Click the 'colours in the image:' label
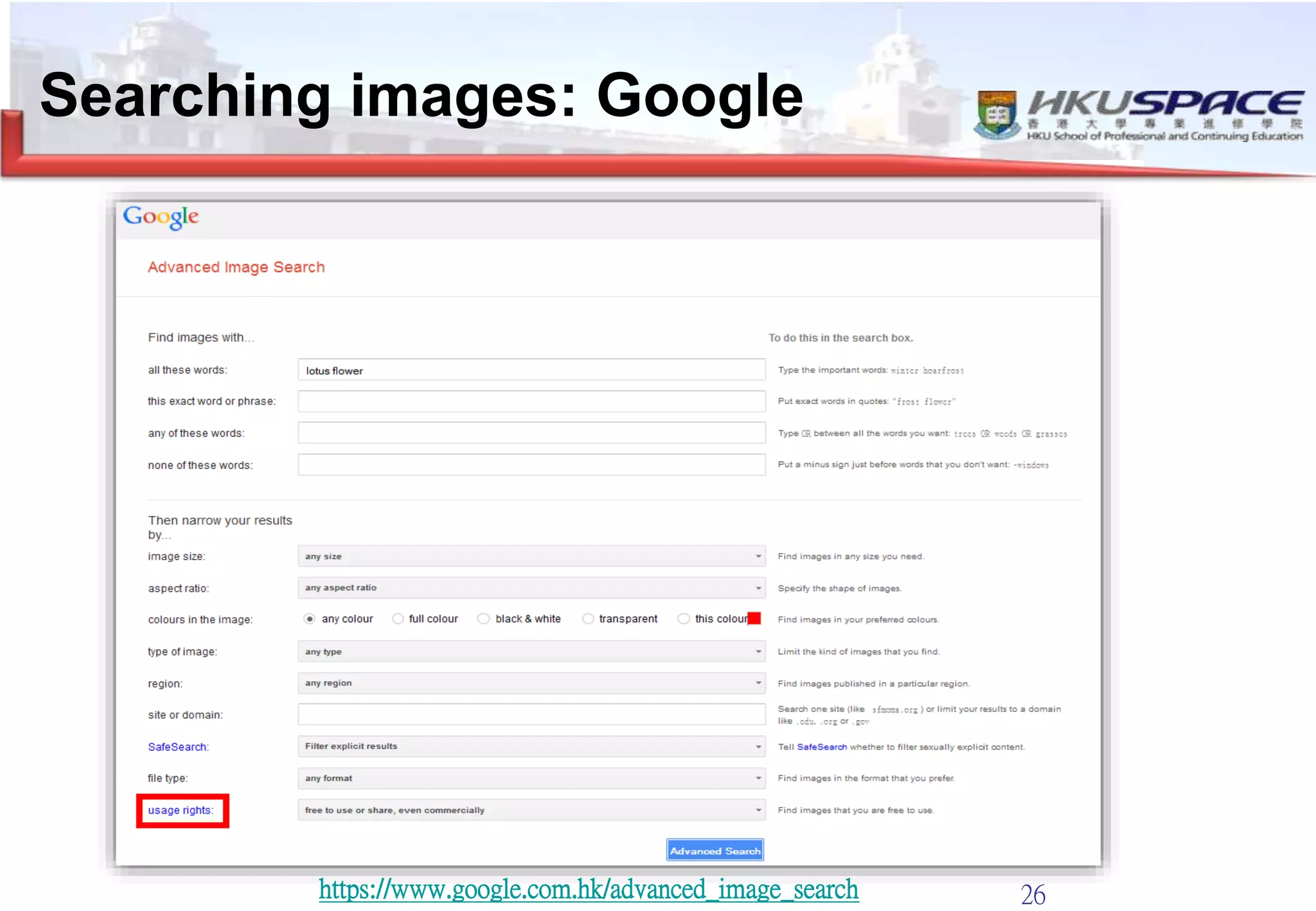The height and width of the screenshot is (911, 1316). pos(200,619)
